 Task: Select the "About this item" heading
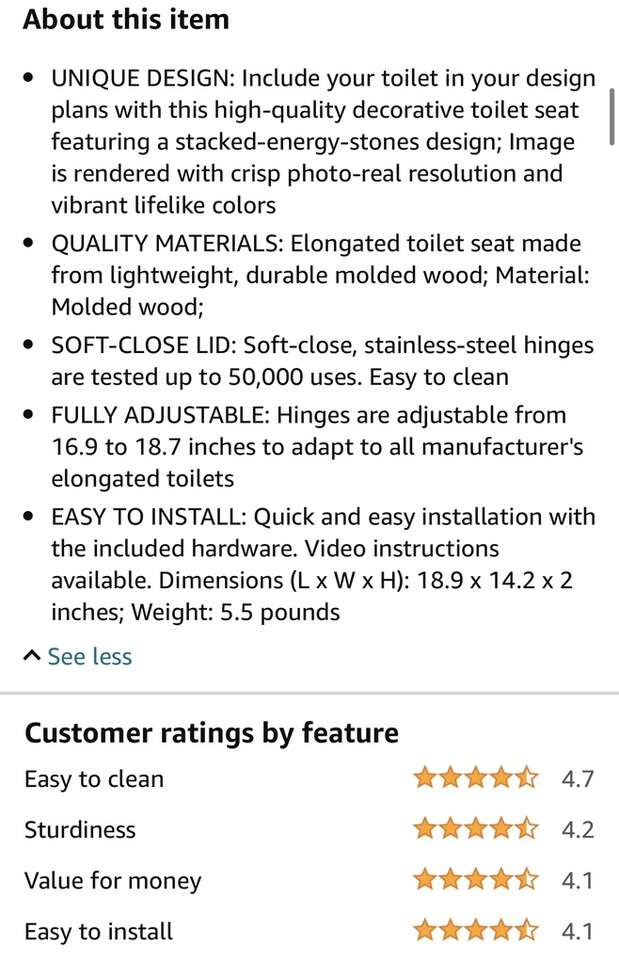point(126,19)
